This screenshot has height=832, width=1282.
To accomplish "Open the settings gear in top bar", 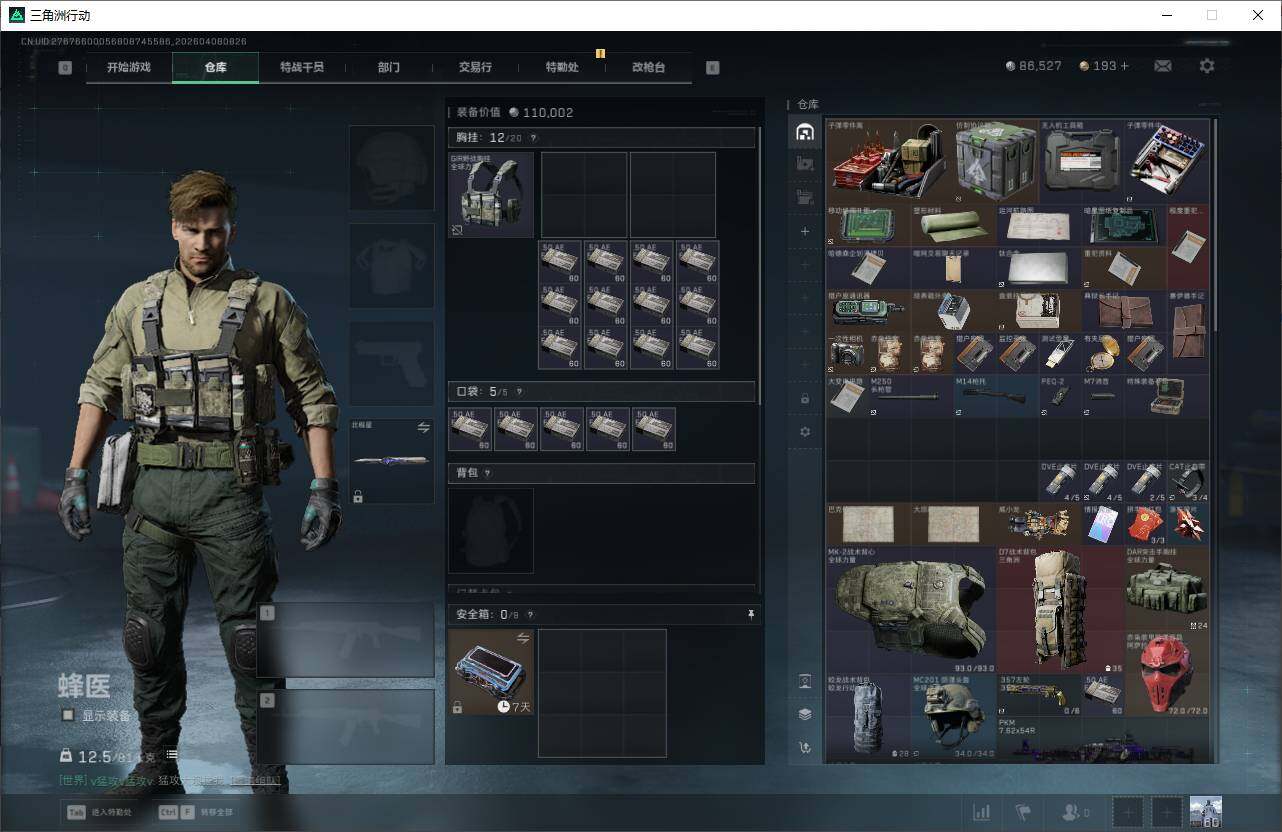I will [1207, 66].
